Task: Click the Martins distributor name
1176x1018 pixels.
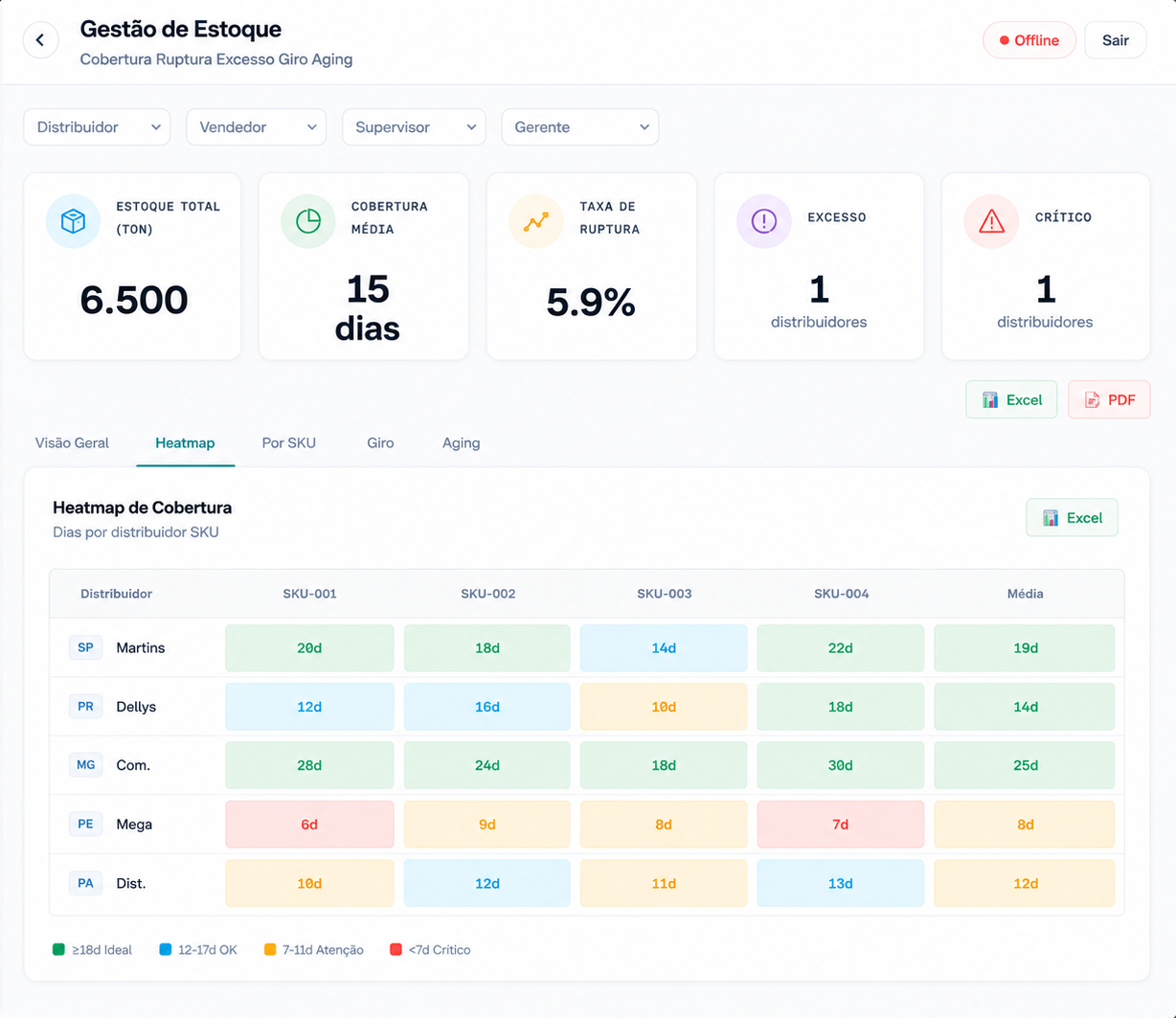Action: point(141,648)
